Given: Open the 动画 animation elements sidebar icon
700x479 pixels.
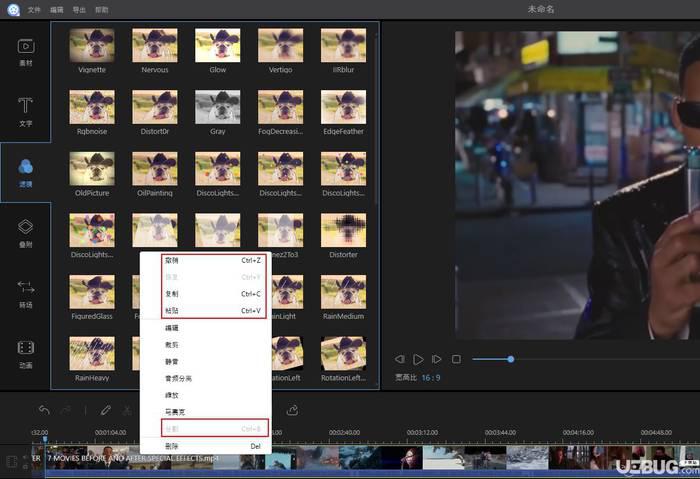Looking at the screenshot, I should click(x=26, y=348).
